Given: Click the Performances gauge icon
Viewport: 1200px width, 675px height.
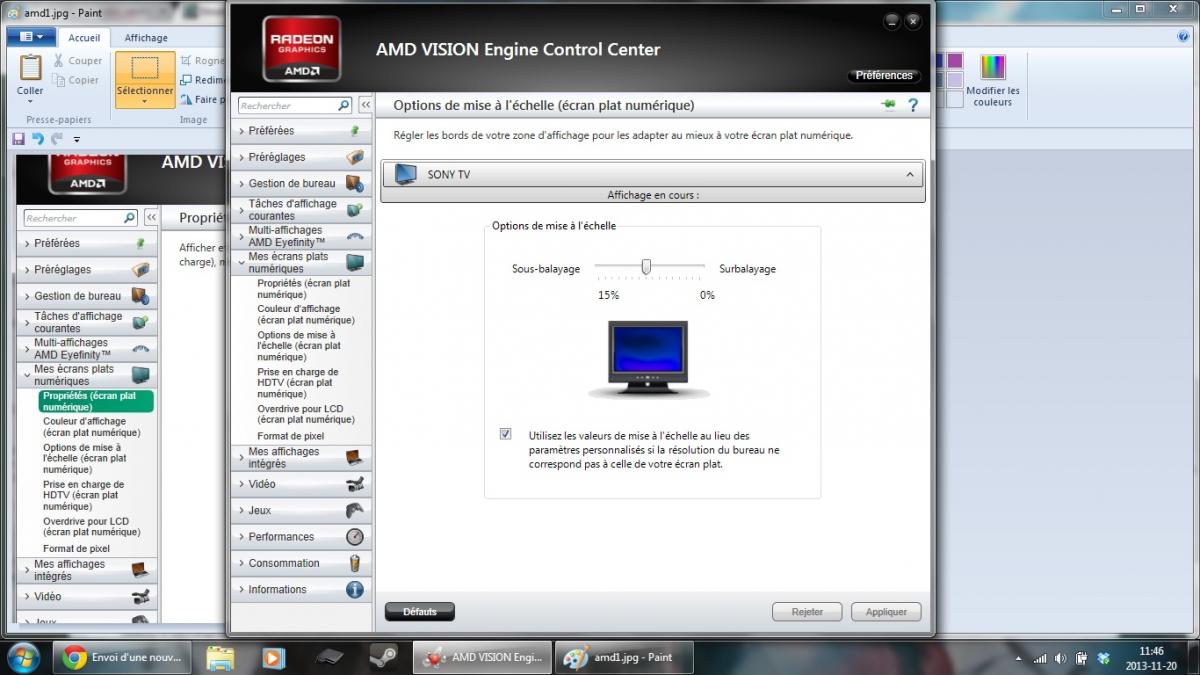Looking at the screenshot, I should pos(355,536).
